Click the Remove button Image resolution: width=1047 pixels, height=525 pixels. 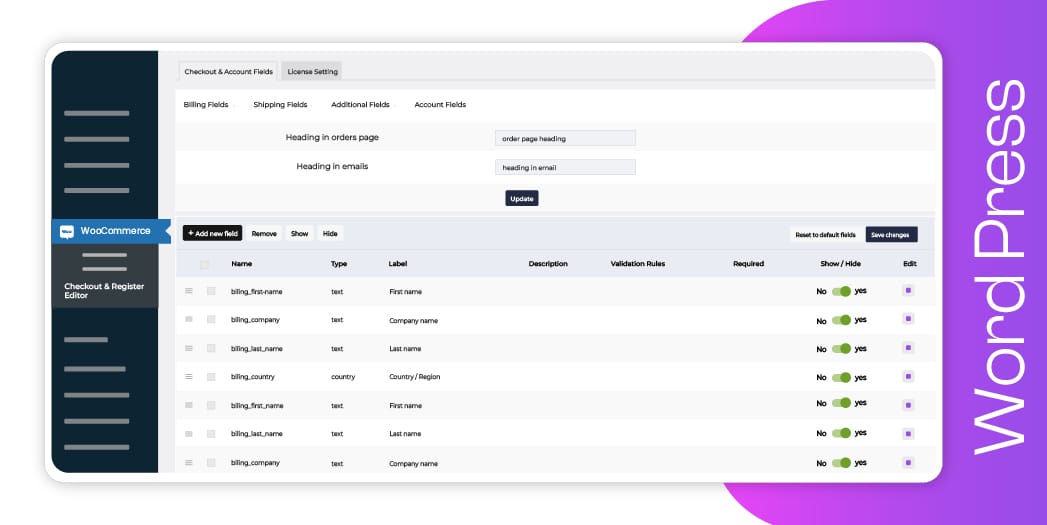tap(264, 234)
